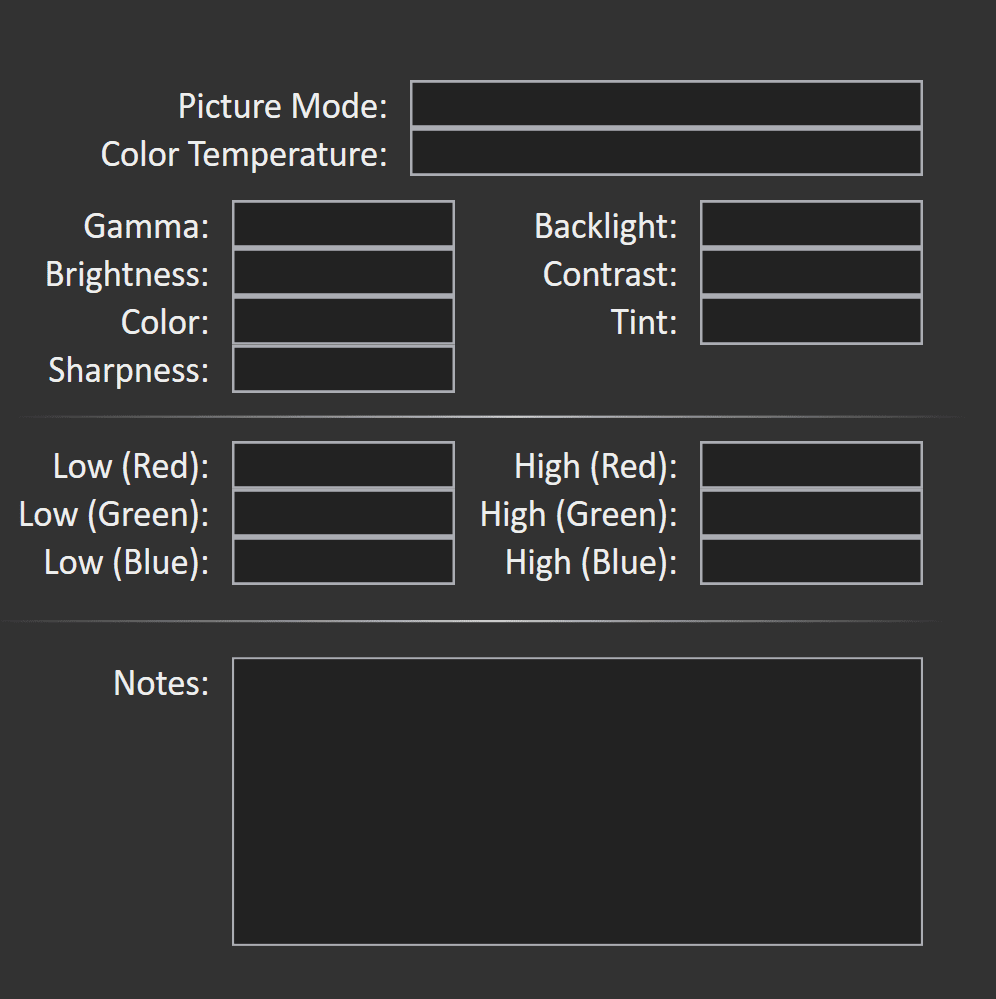Select the Gamma input box
996x999 pixels.
pyautogui.click(x=343, y=224)
